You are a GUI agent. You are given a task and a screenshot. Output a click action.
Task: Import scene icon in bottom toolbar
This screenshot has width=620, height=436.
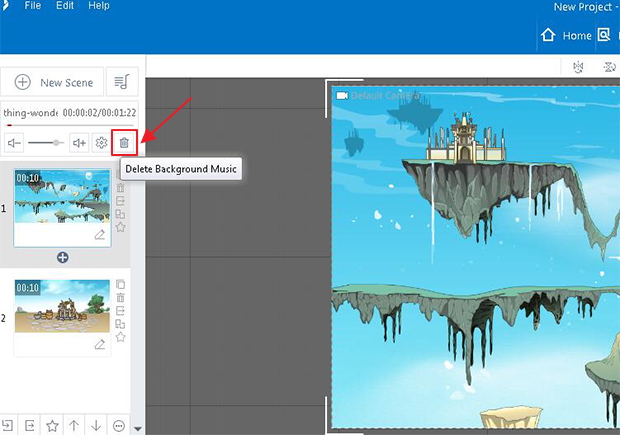[x=7, y=425]
